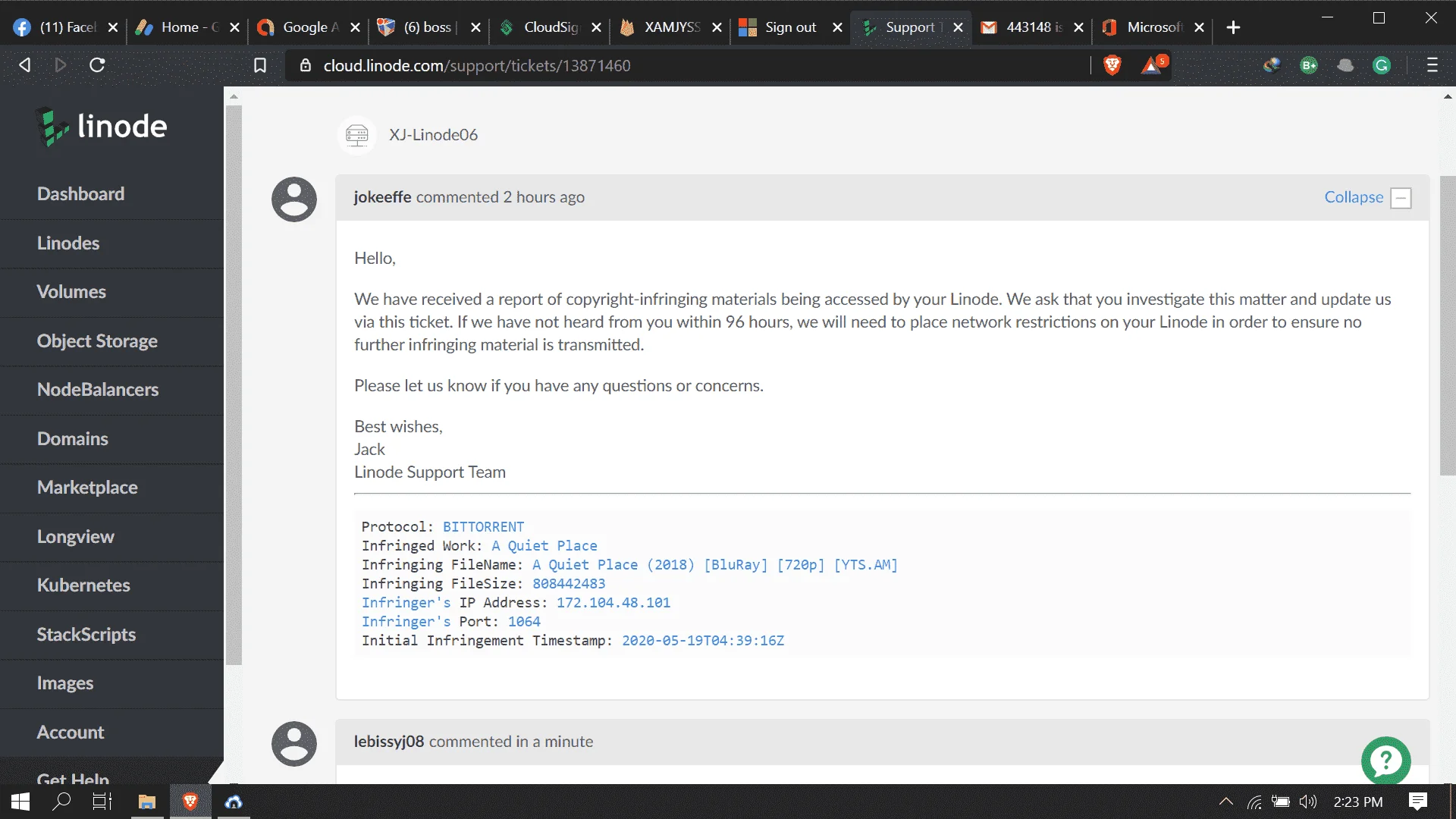Select Object Storage in the sidebar
Viewport: 1456px width, 819px height.
[x=97, y=341]
